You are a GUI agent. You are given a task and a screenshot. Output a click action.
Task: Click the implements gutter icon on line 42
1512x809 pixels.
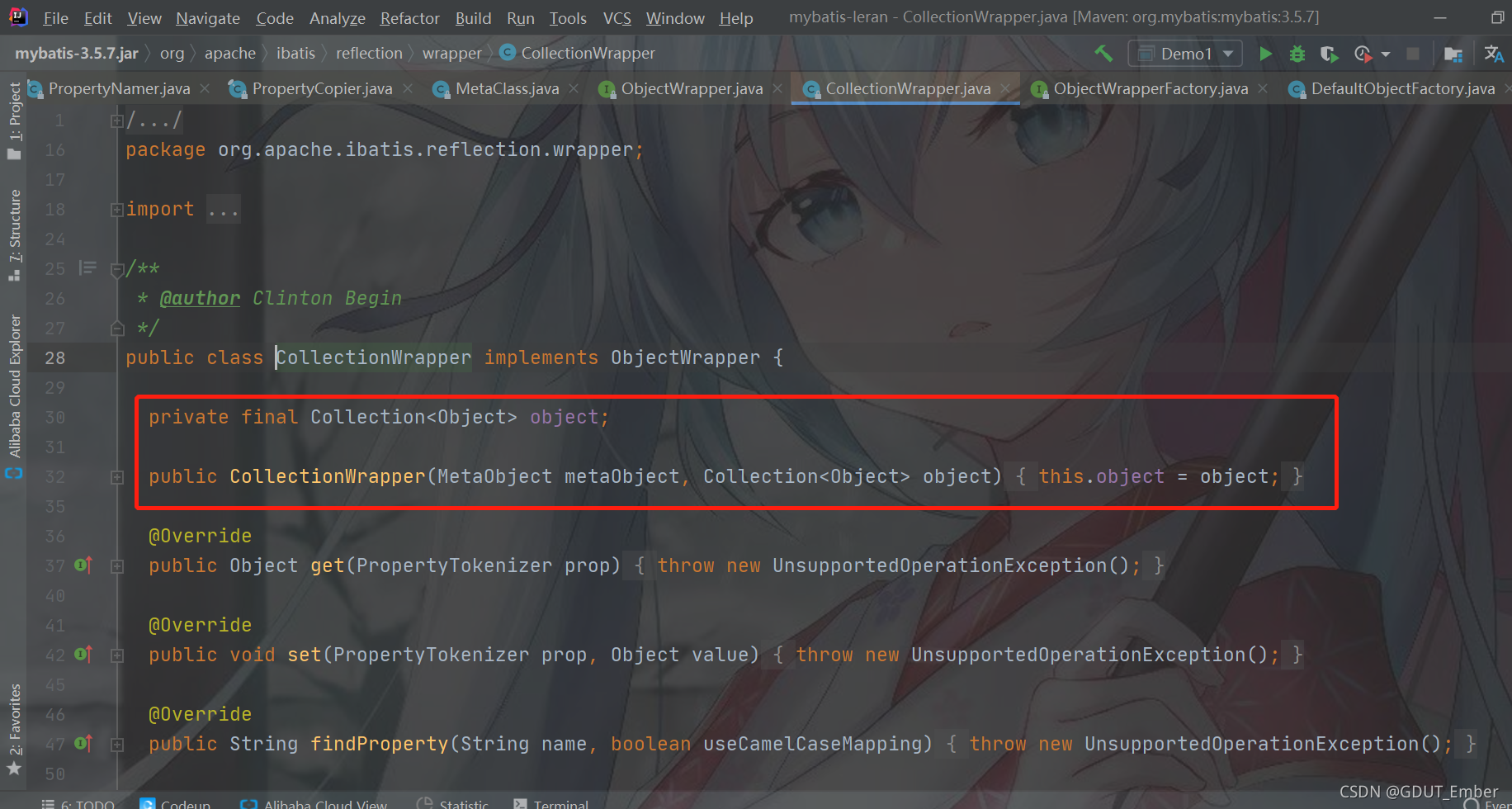(x=83, y=655)
